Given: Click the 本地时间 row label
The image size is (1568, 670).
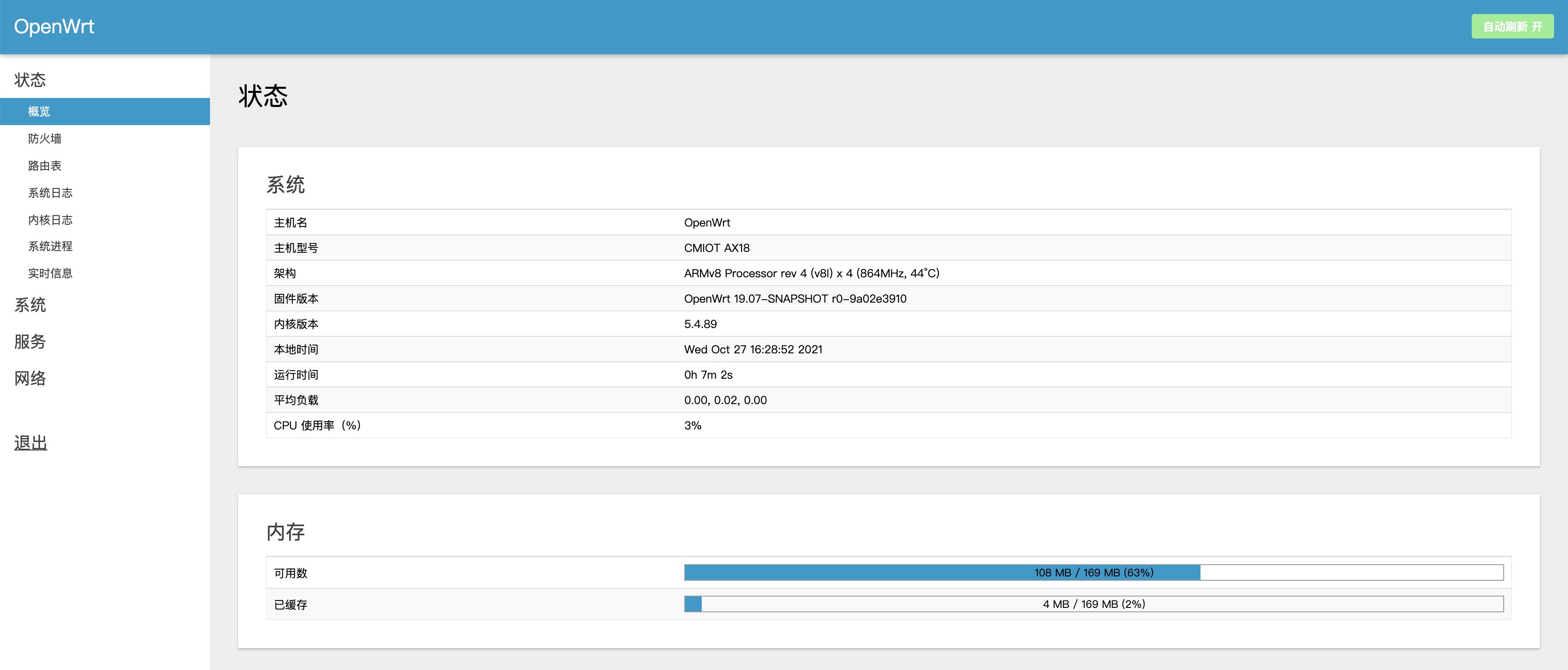Looking at the screenshot, I should 296,349.
